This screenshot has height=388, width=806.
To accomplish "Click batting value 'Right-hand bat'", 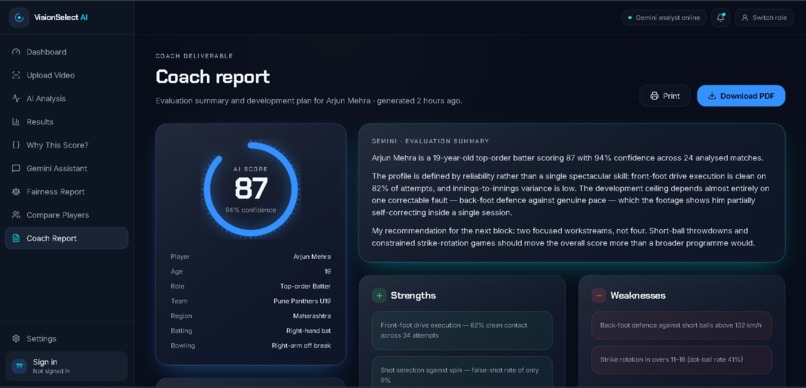I will click(308, 331).
